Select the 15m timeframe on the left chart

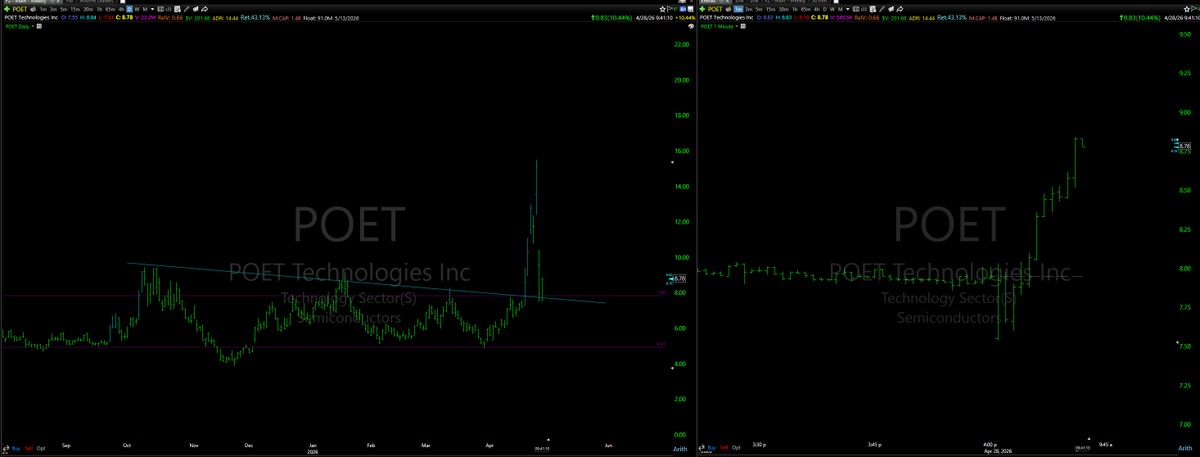click(75, 9)
